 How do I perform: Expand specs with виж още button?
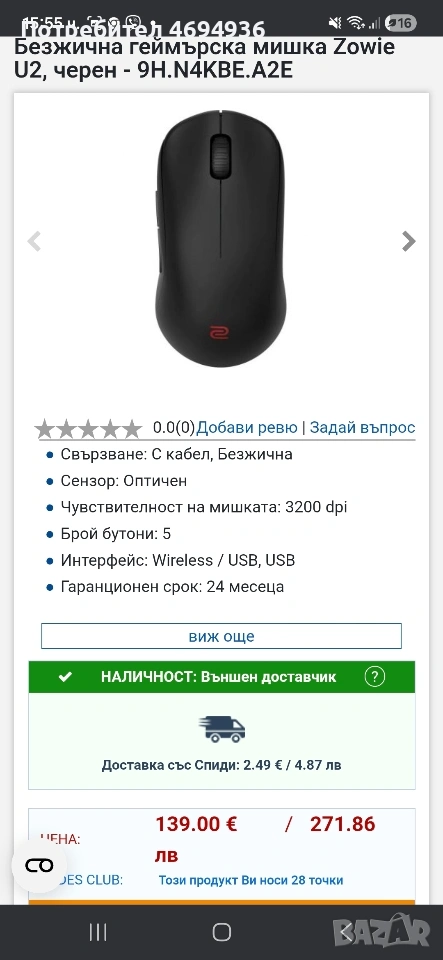tap(222, 636)
